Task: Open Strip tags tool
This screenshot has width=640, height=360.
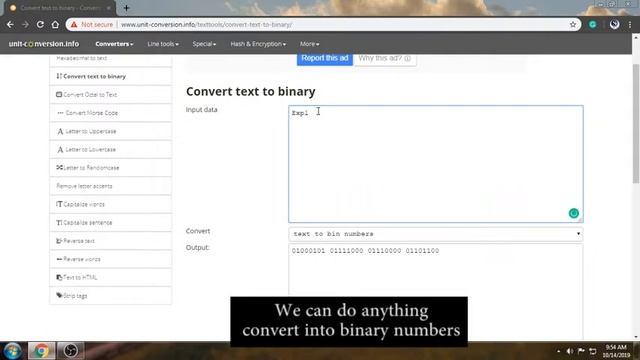Action: point(111,296)
